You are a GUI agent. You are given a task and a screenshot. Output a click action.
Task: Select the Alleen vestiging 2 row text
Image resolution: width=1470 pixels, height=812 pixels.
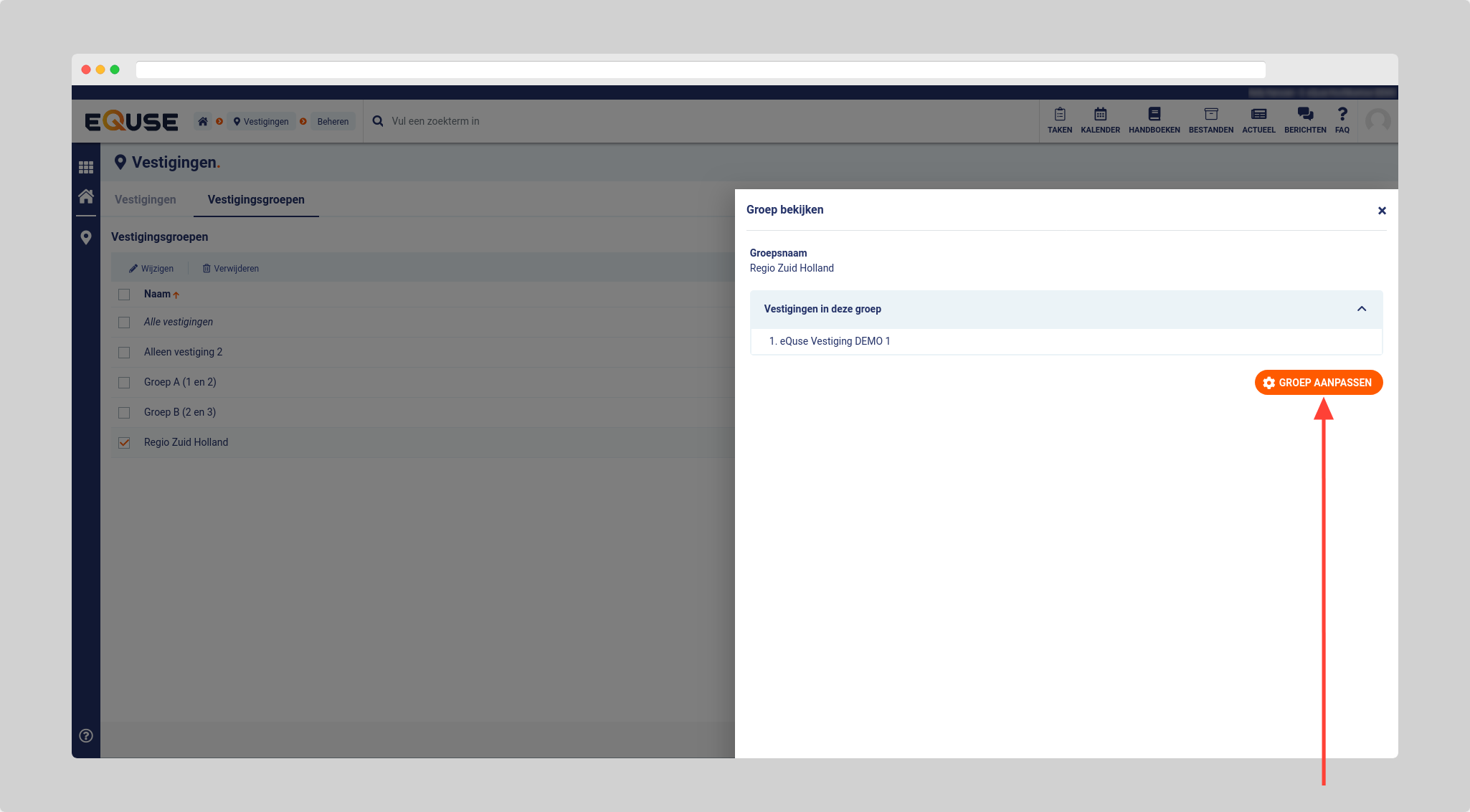[183, 352]
